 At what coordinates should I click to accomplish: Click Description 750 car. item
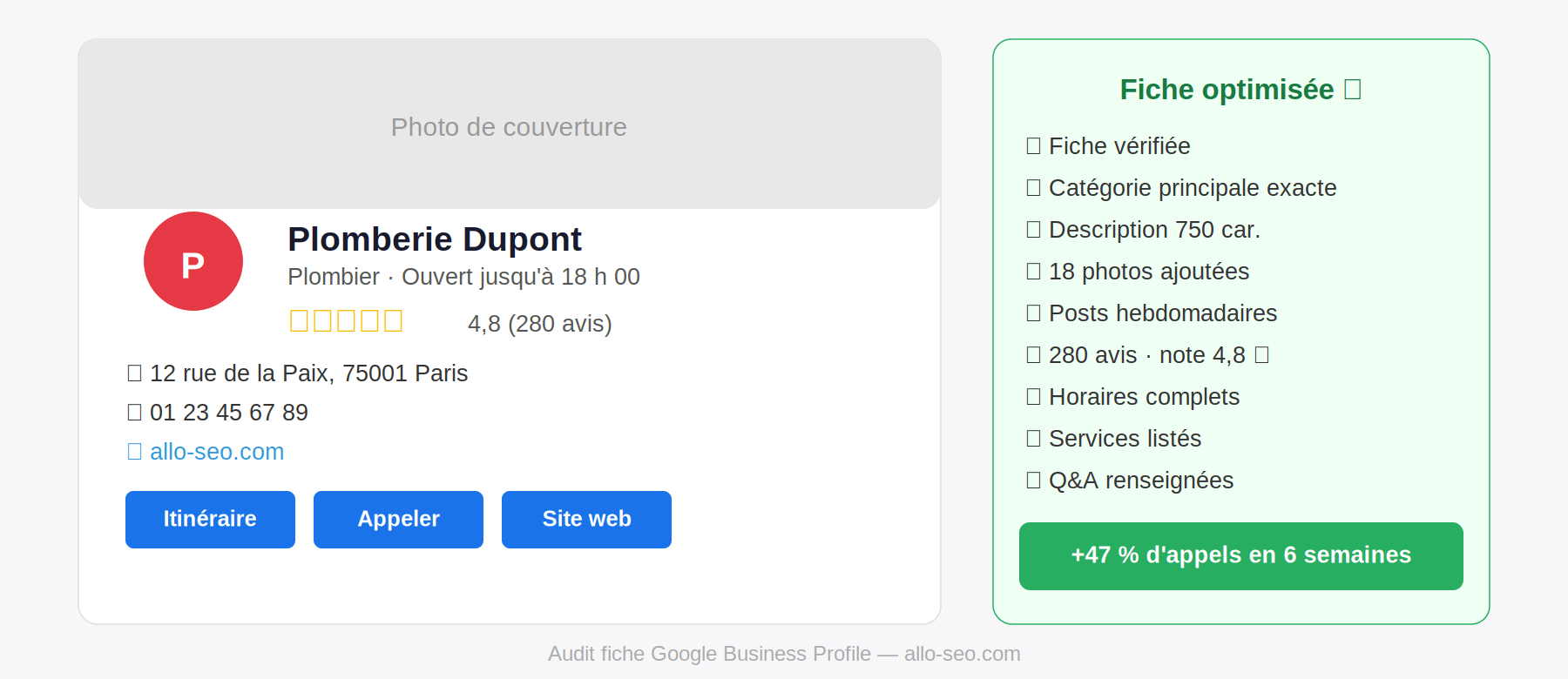tap(1143, 230)
